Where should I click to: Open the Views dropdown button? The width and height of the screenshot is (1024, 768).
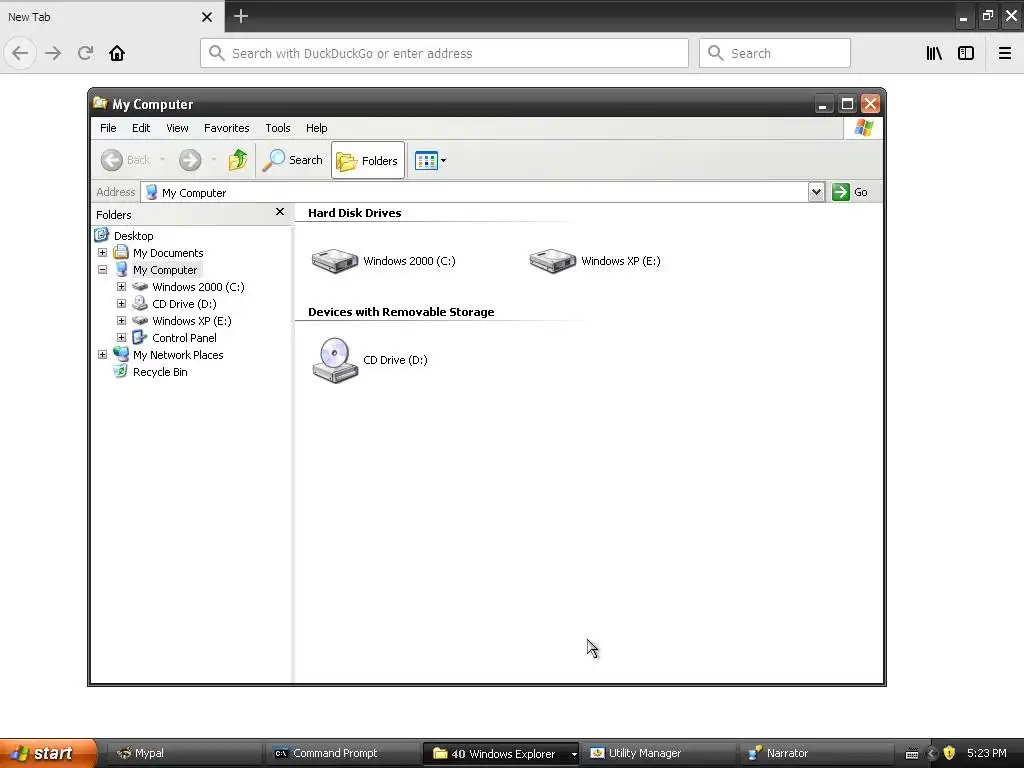(x=430, y=160)
